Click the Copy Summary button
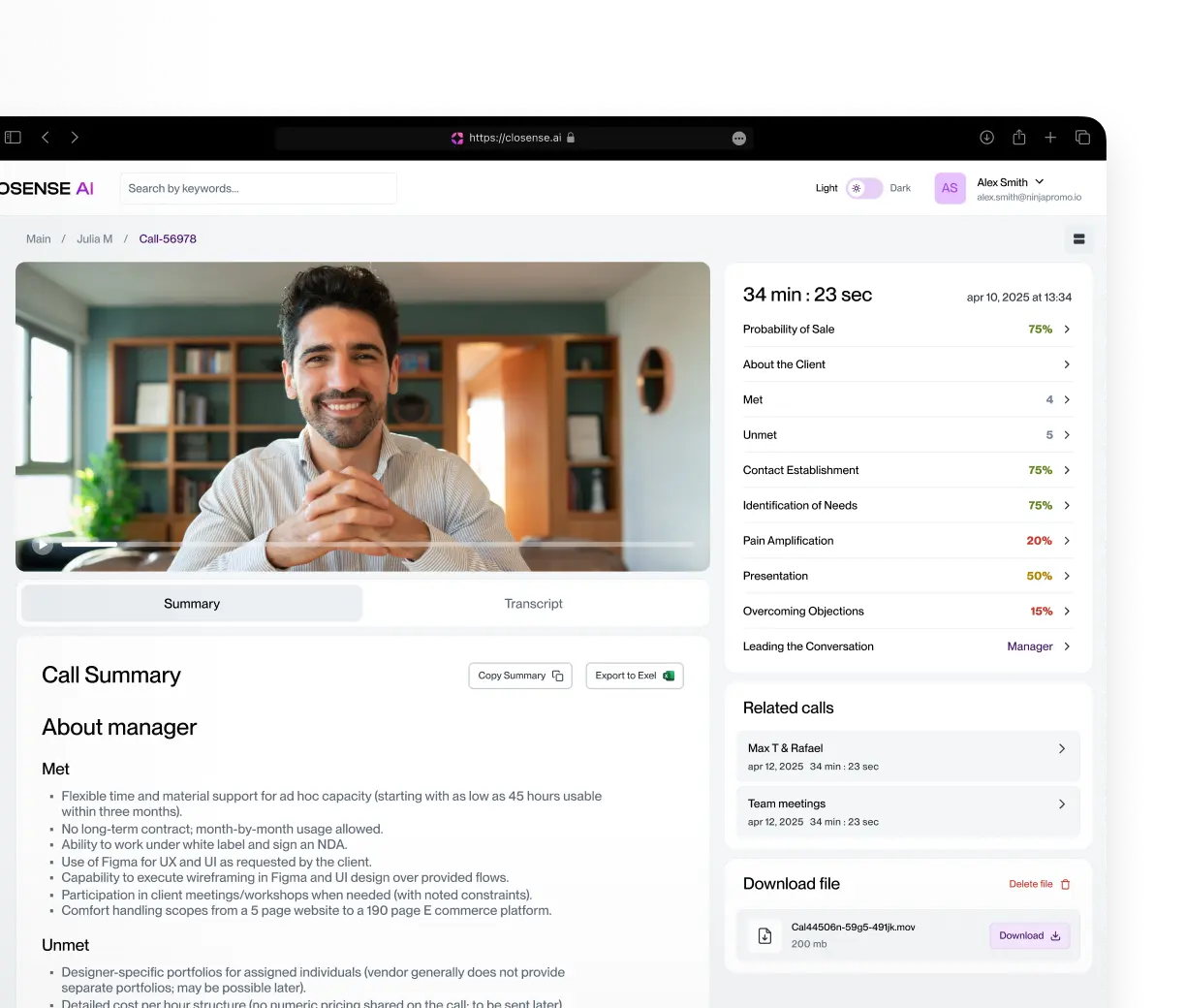The height and width of the screenshot is (1008, 1186). 520,676
